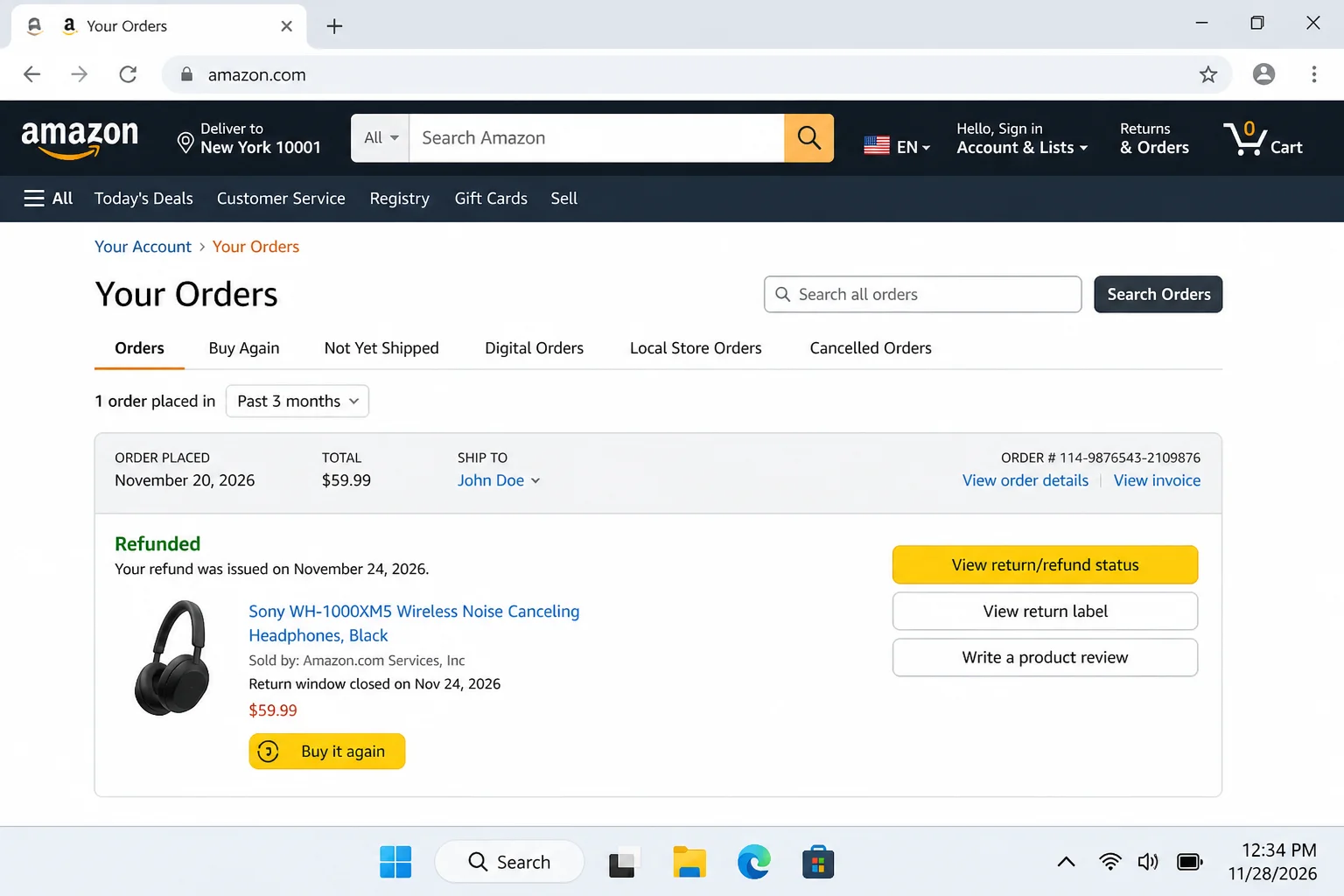The width and height of the screenshot is (1344, 896).
Task: Click Sell in nav bar
Action: [x=563, y=199]
